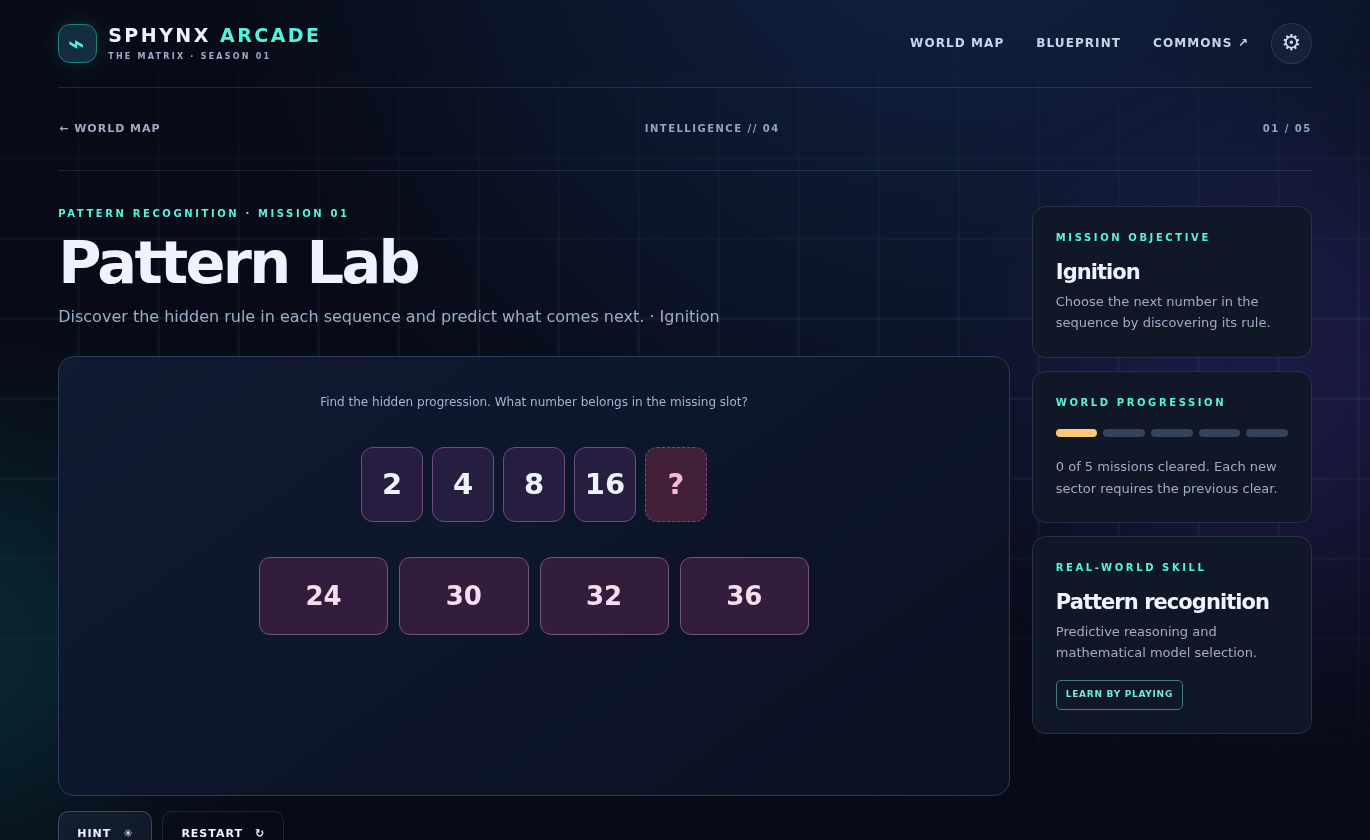Go back via the ← World Map link
The image size is (1370, 840).
[109, 128]
